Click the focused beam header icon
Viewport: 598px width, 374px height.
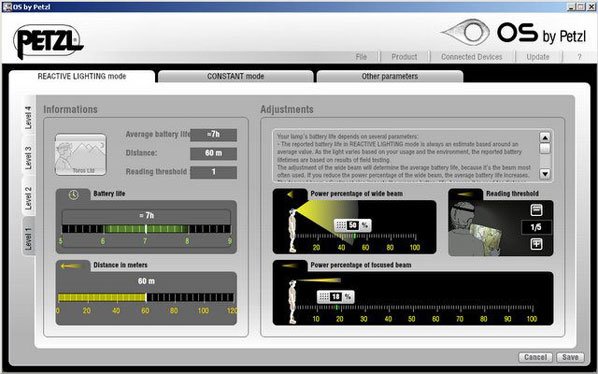(290, 266)
